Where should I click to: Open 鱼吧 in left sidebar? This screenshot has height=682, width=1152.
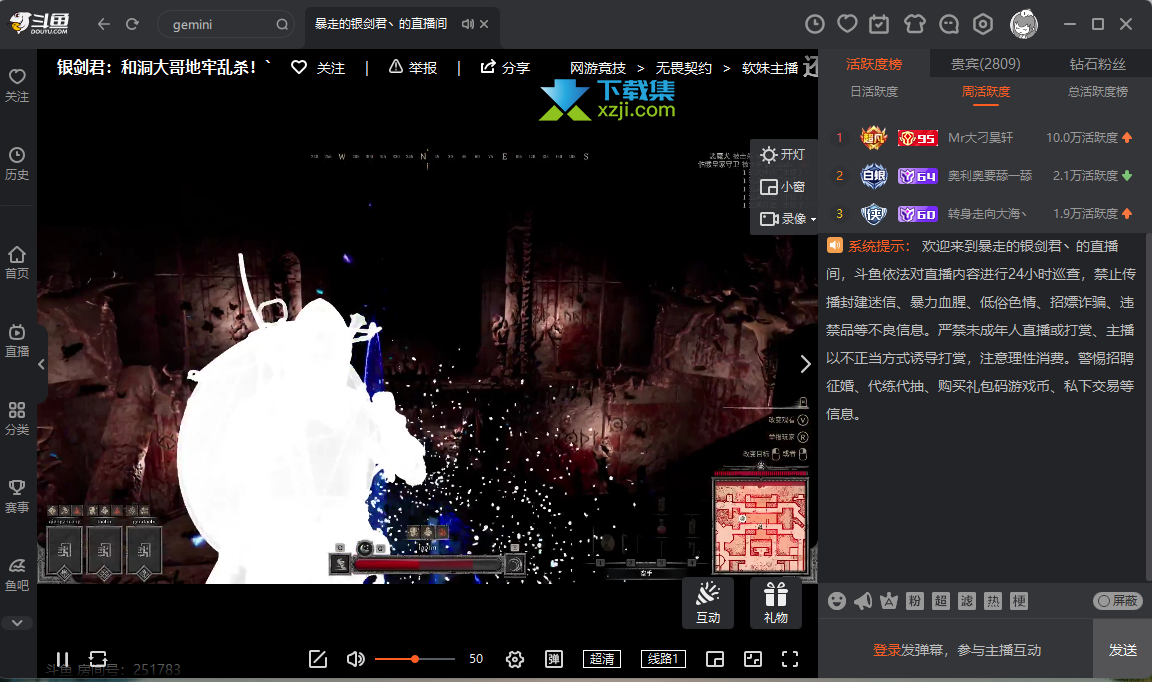[17, 574]
